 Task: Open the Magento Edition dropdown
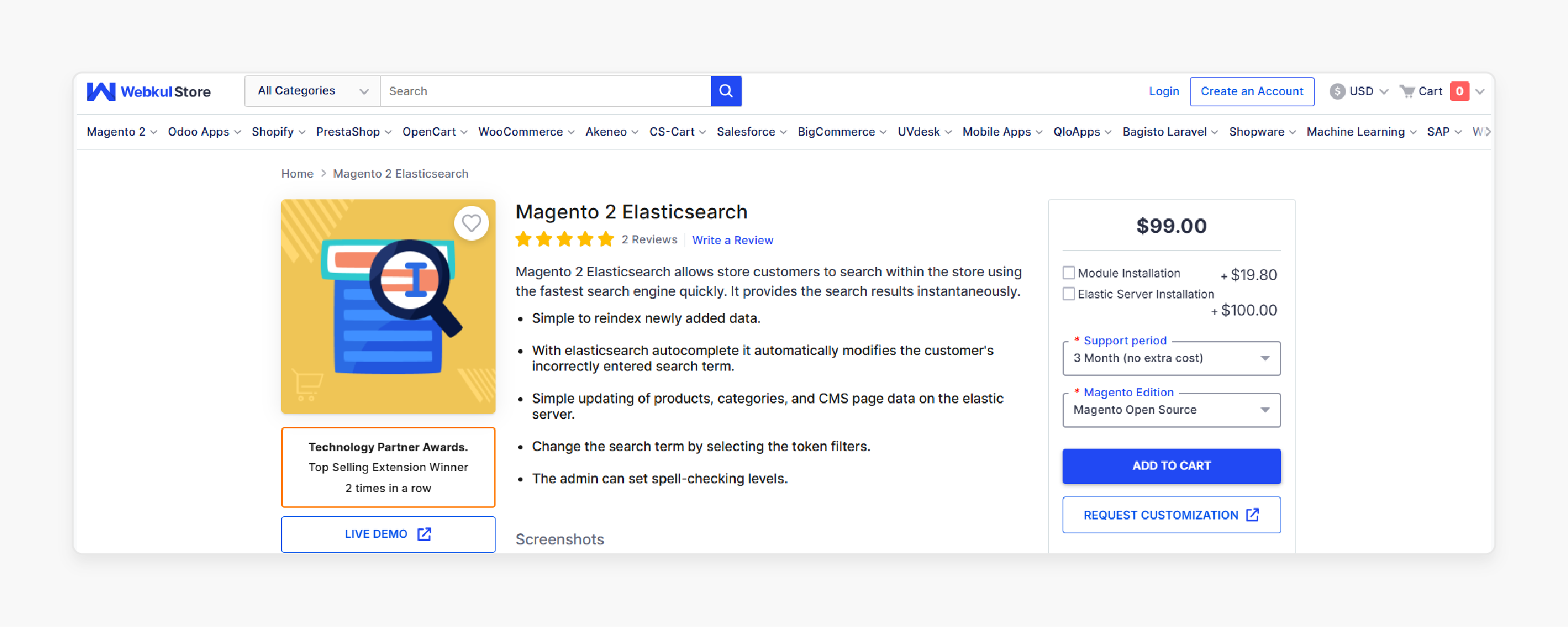(1172, 410)
